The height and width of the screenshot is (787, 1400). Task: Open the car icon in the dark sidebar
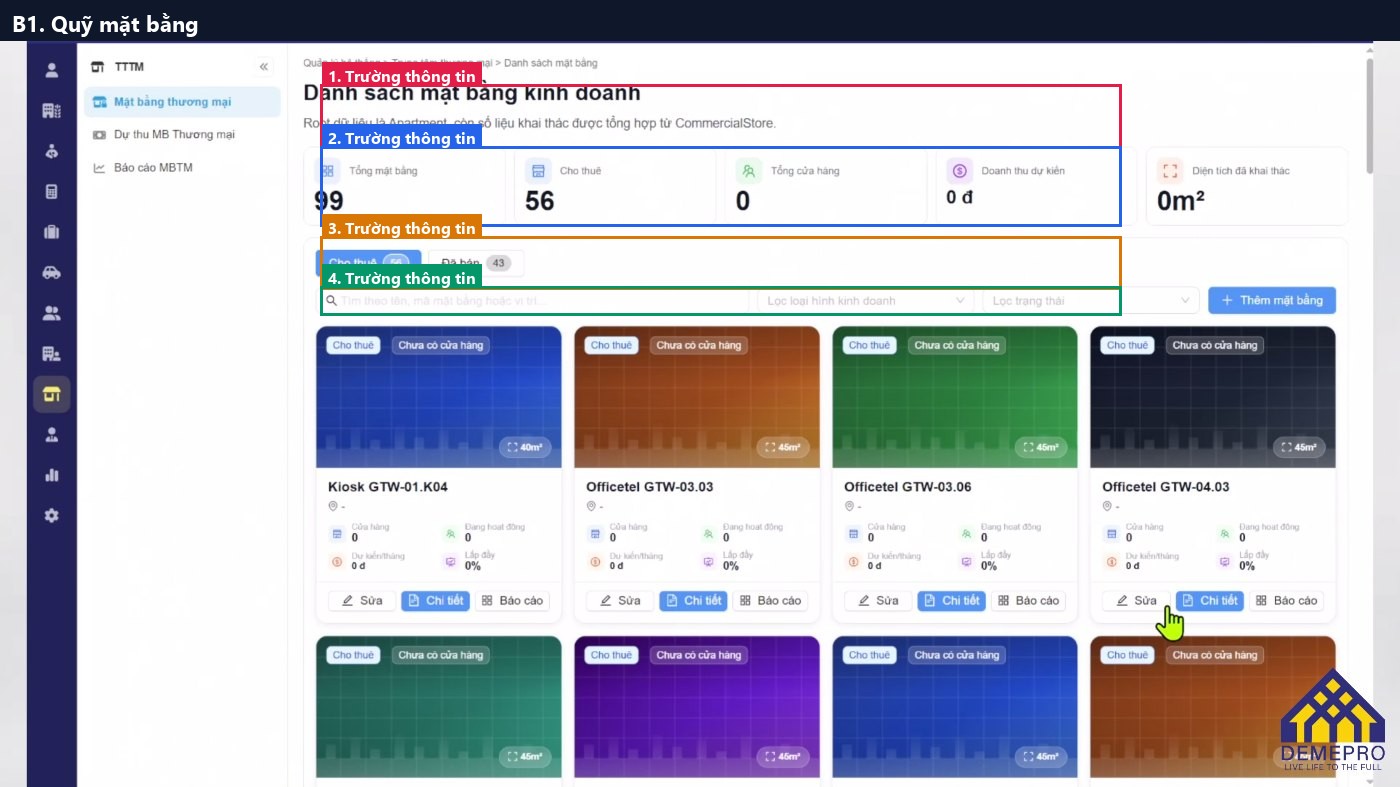tap(51, 273)
